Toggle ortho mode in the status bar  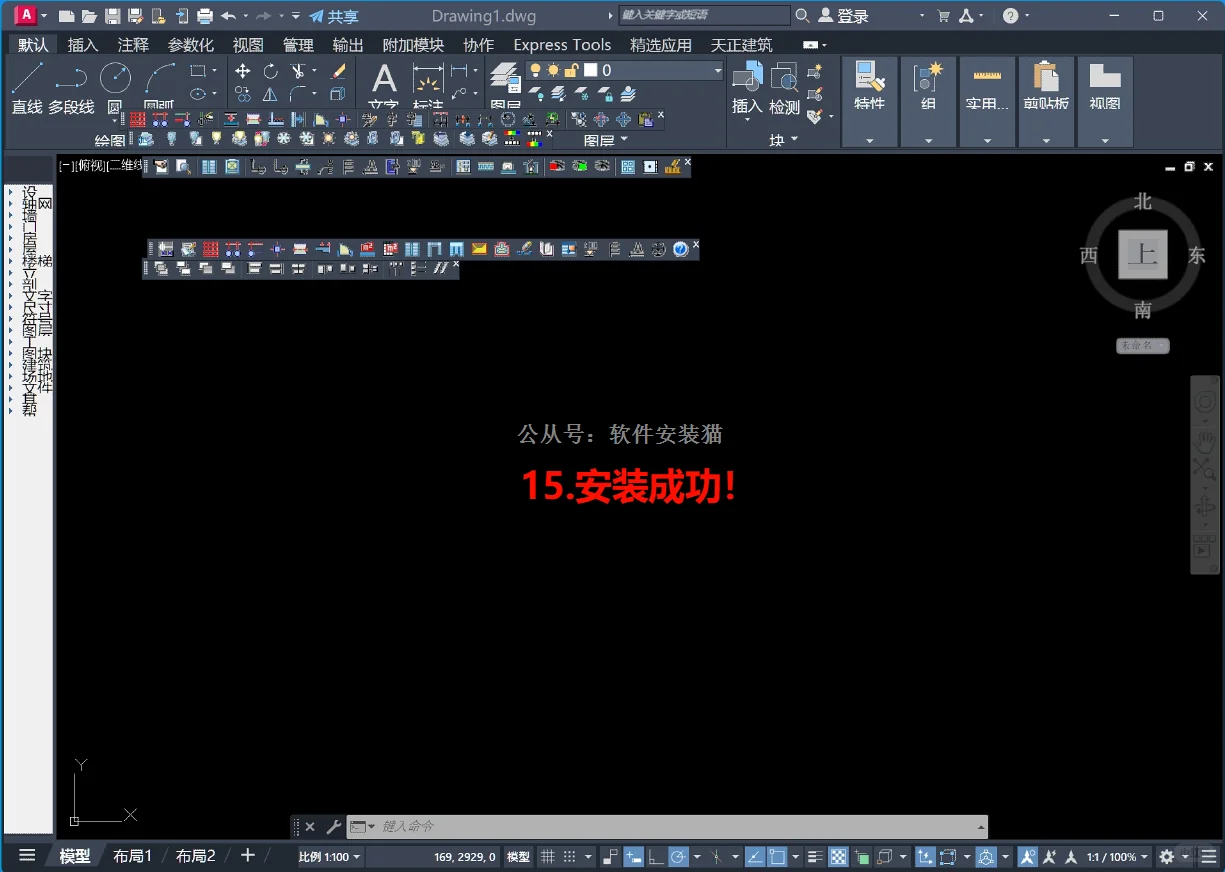656,856
